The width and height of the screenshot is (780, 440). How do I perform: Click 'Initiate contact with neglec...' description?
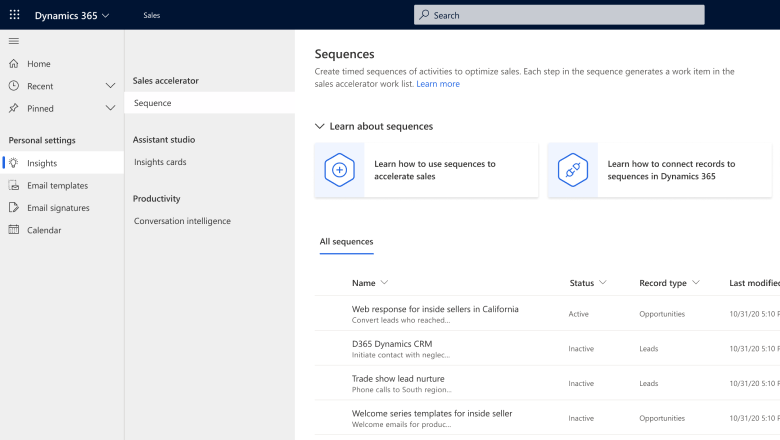click(x=401, y=355)
